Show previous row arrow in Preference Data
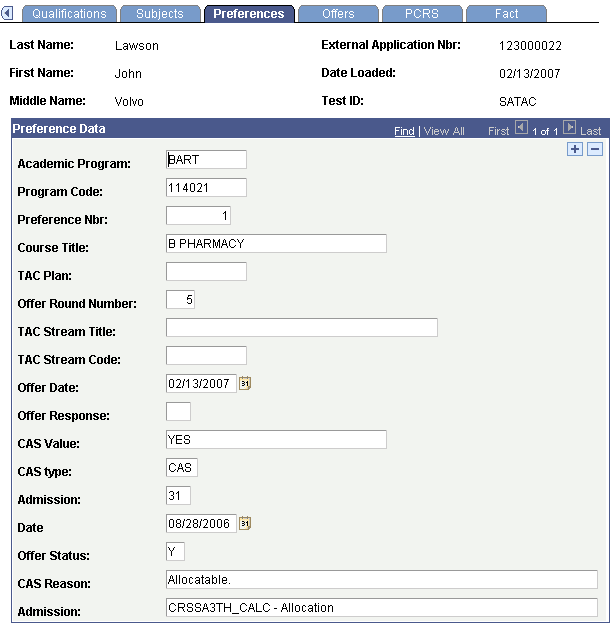Viewport: 615px width, 628px height. pyautogui.click(x=521, y=128)
